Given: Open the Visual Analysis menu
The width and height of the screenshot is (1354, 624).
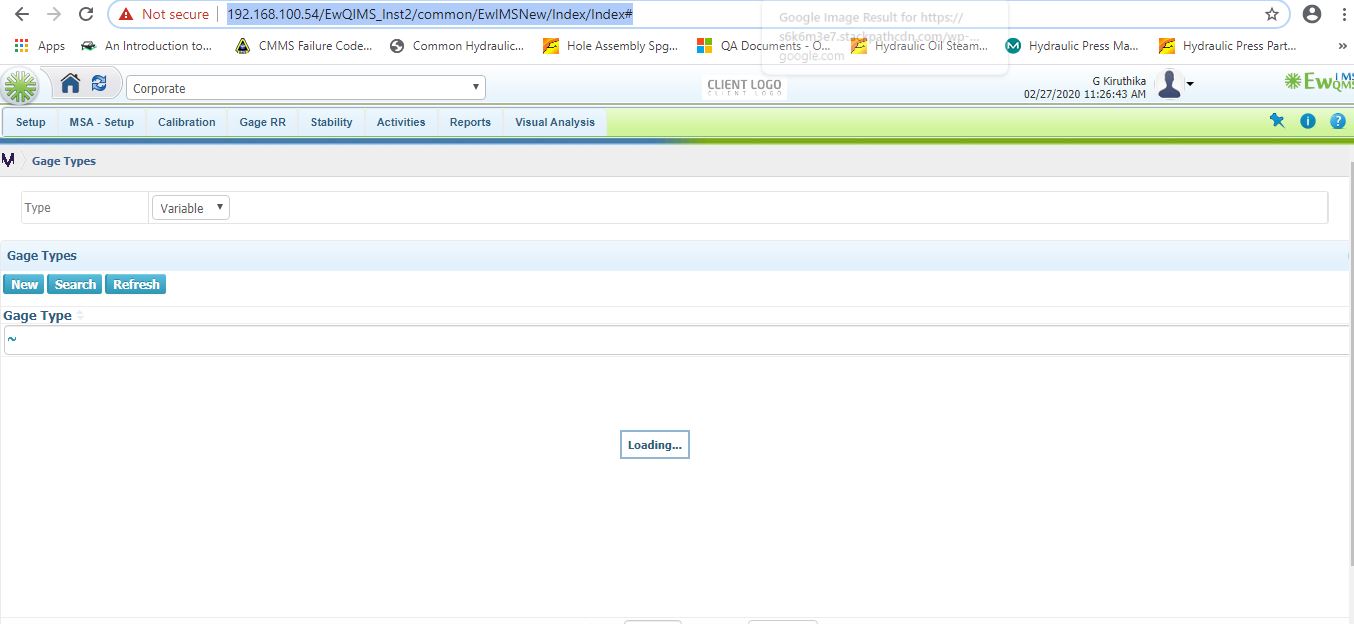Looking at the screenshot, I should click(x=555, y=122).
